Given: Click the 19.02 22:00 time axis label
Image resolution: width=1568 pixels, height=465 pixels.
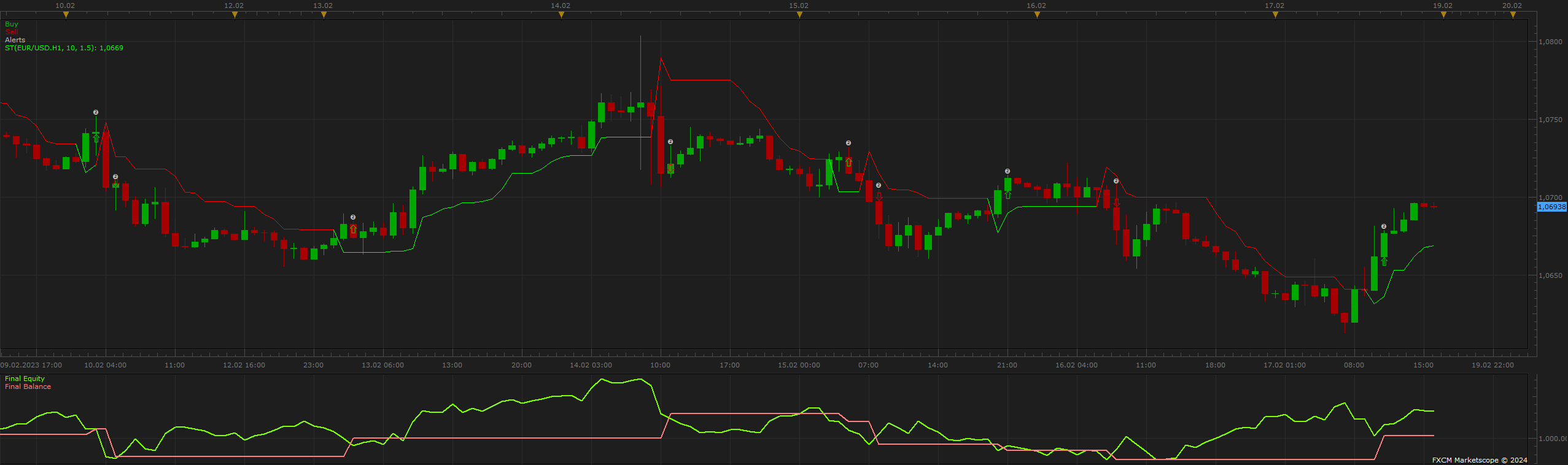Looking at the screenshot, I should pyautogui.click(x=1492, y=365).
